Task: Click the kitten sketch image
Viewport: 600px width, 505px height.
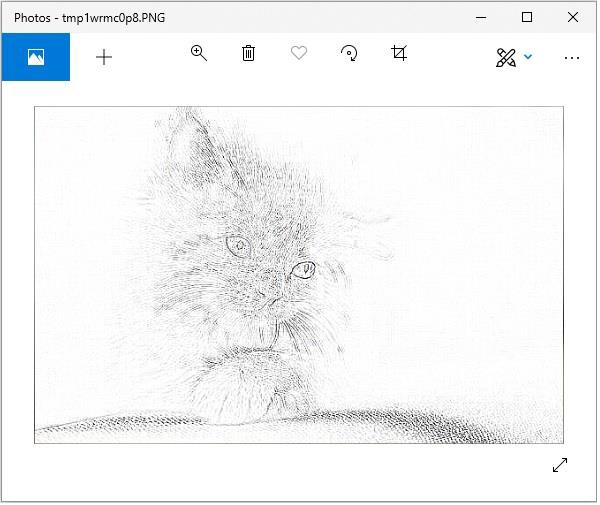Action: pyautogui.click(x=299, y=275)
